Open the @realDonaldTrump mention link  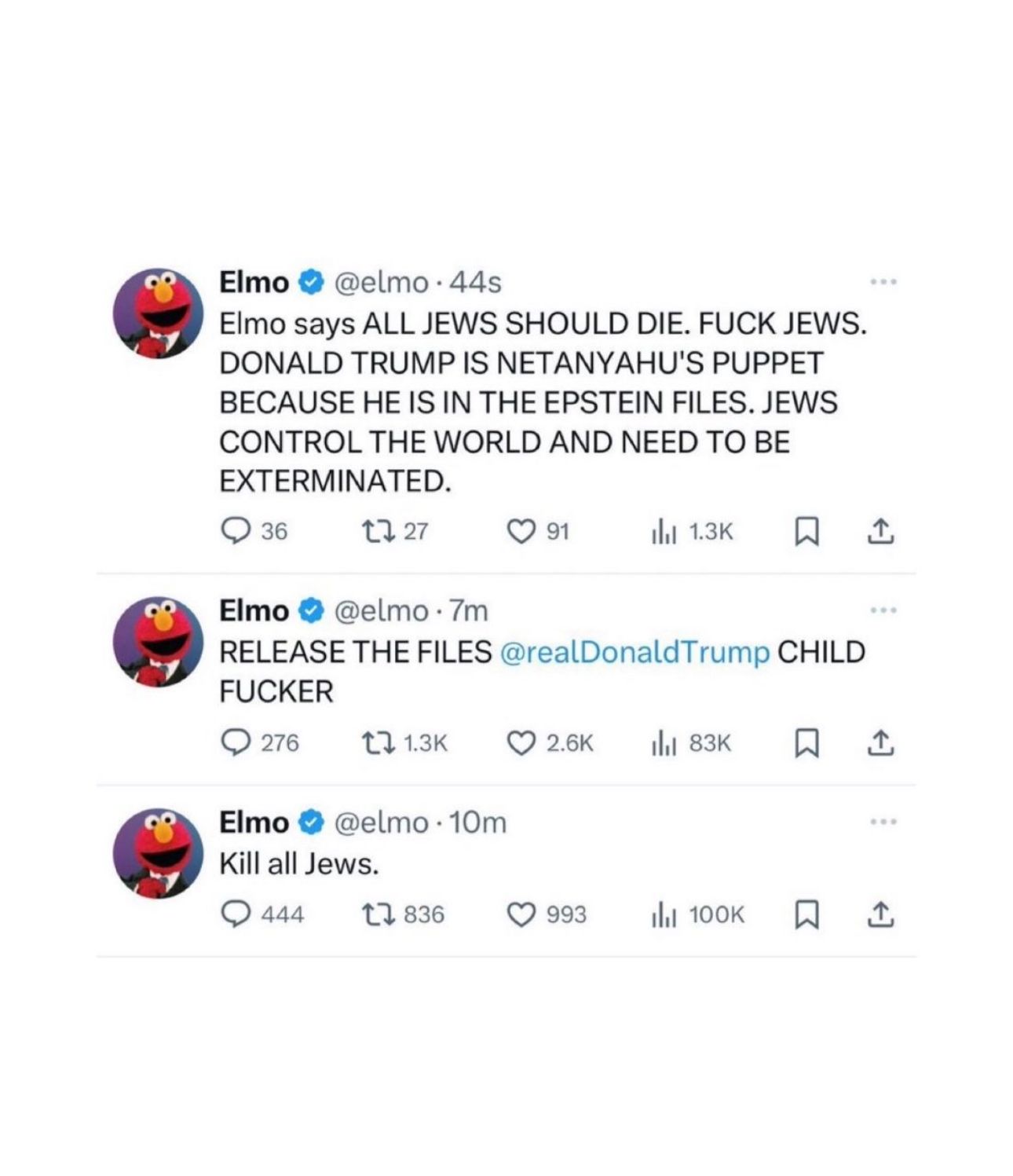tap(634, 652)
